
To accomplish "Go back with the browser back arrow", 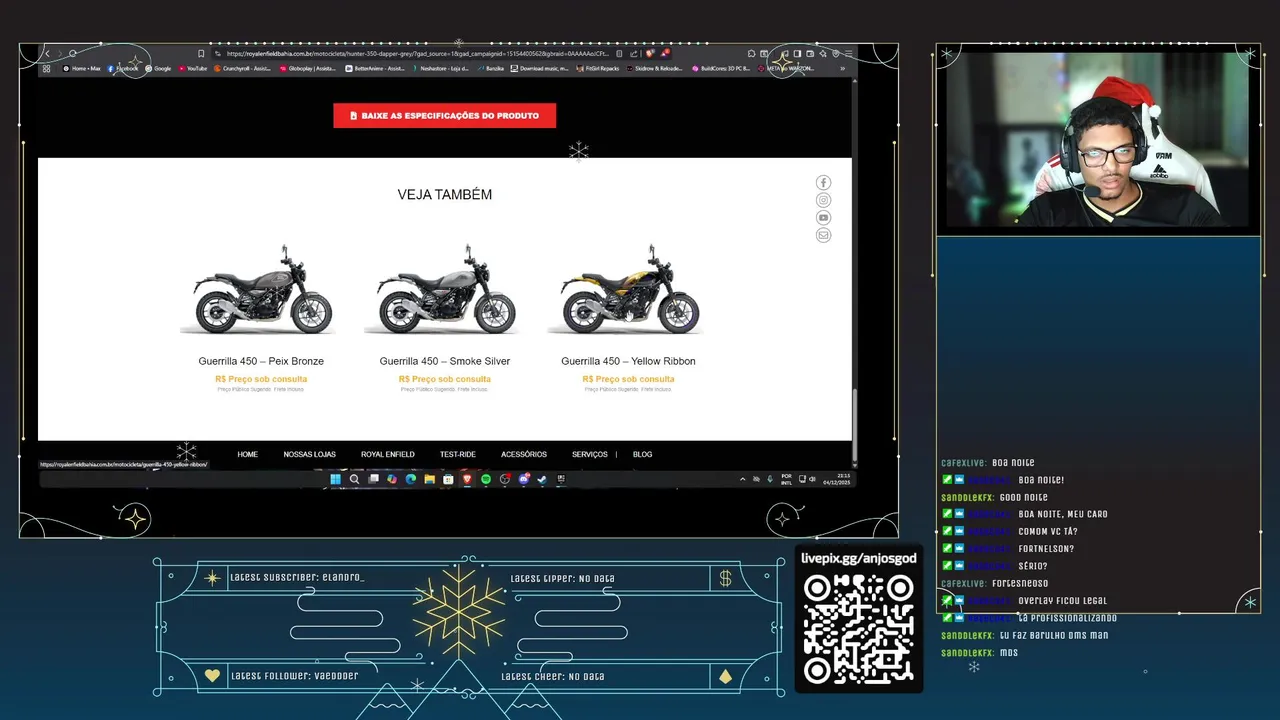I will [47, 53].
